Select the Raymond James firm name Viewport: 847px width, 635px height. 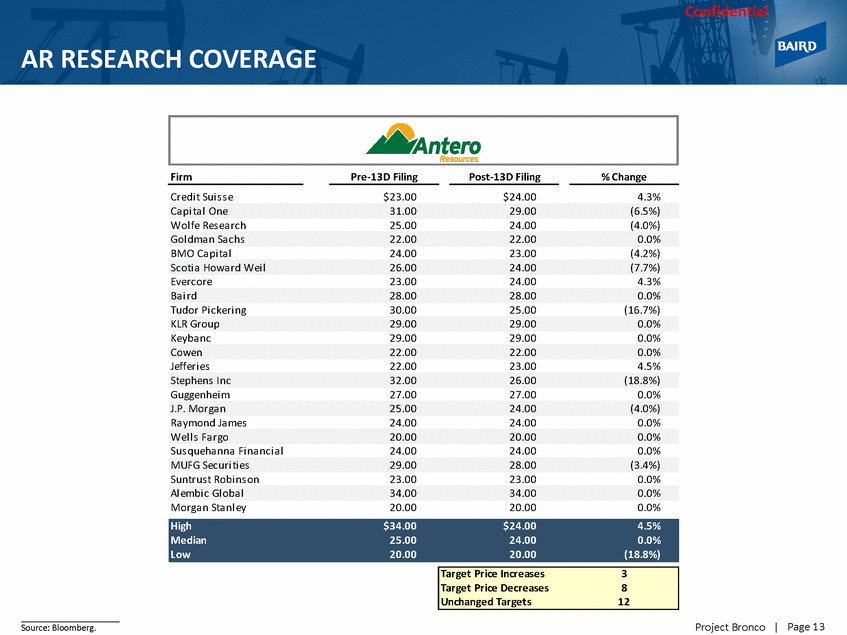tap(209, 423)
